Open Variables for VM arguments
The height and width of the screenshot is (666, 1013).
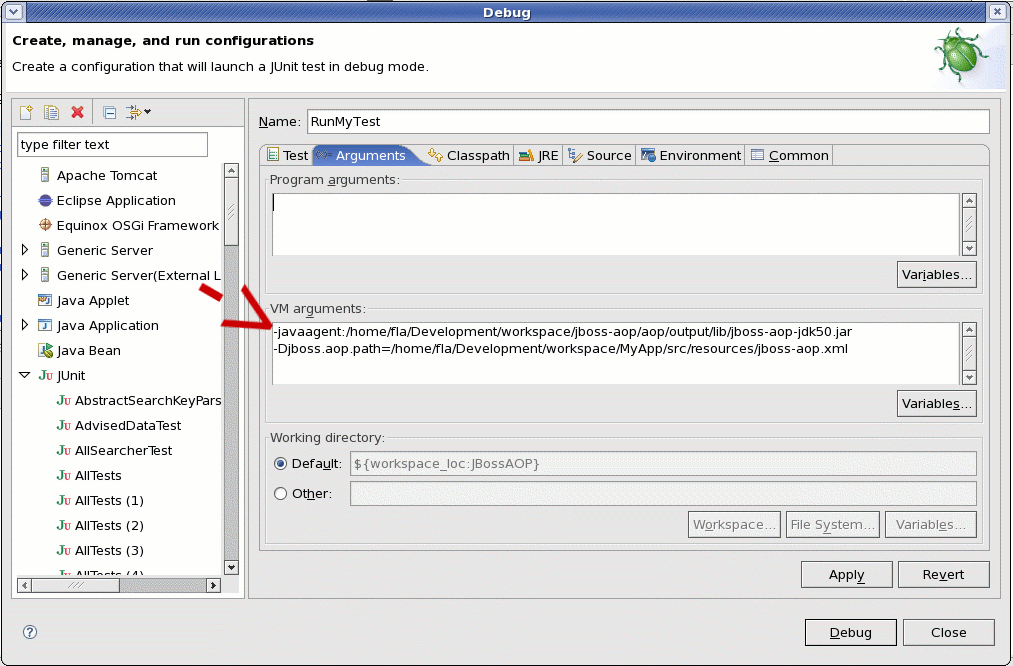(936, 404)
